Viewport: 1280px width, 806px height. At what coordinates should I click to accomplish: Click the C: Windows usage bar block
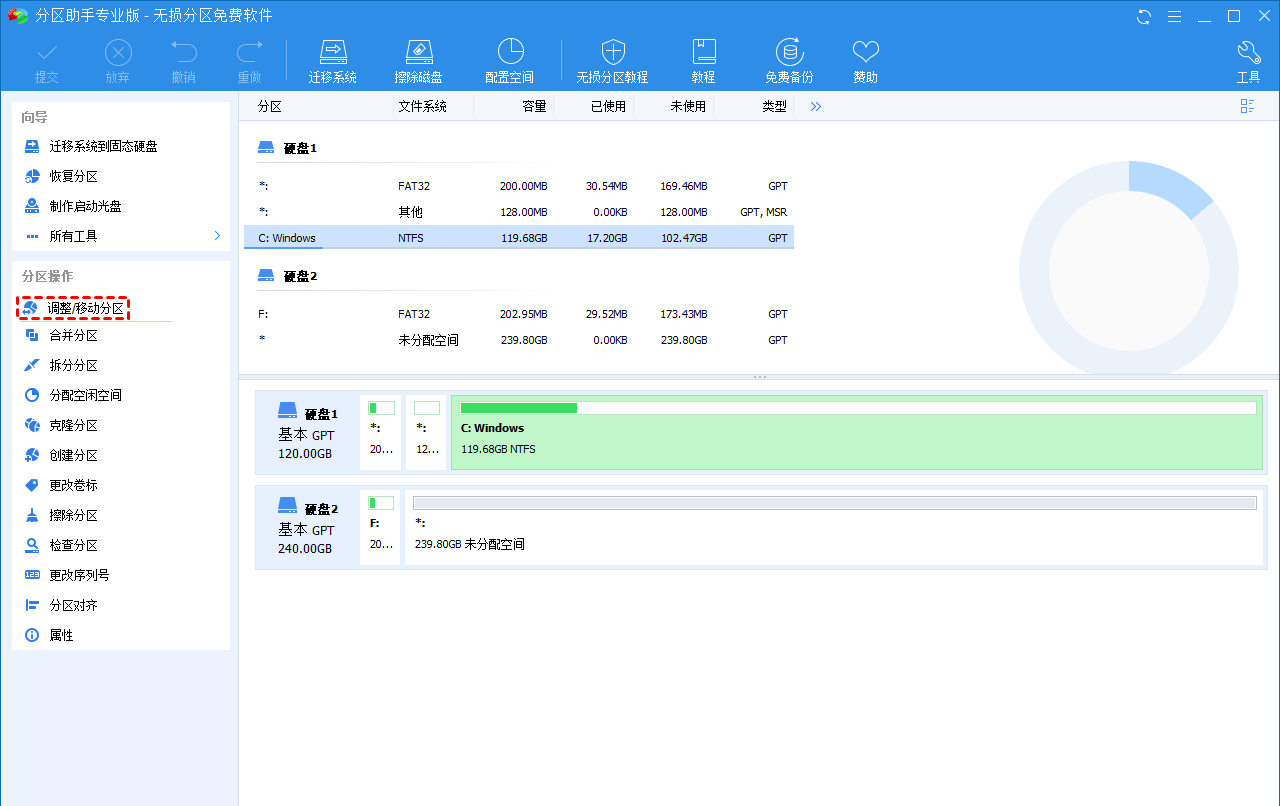coord(857,431)
